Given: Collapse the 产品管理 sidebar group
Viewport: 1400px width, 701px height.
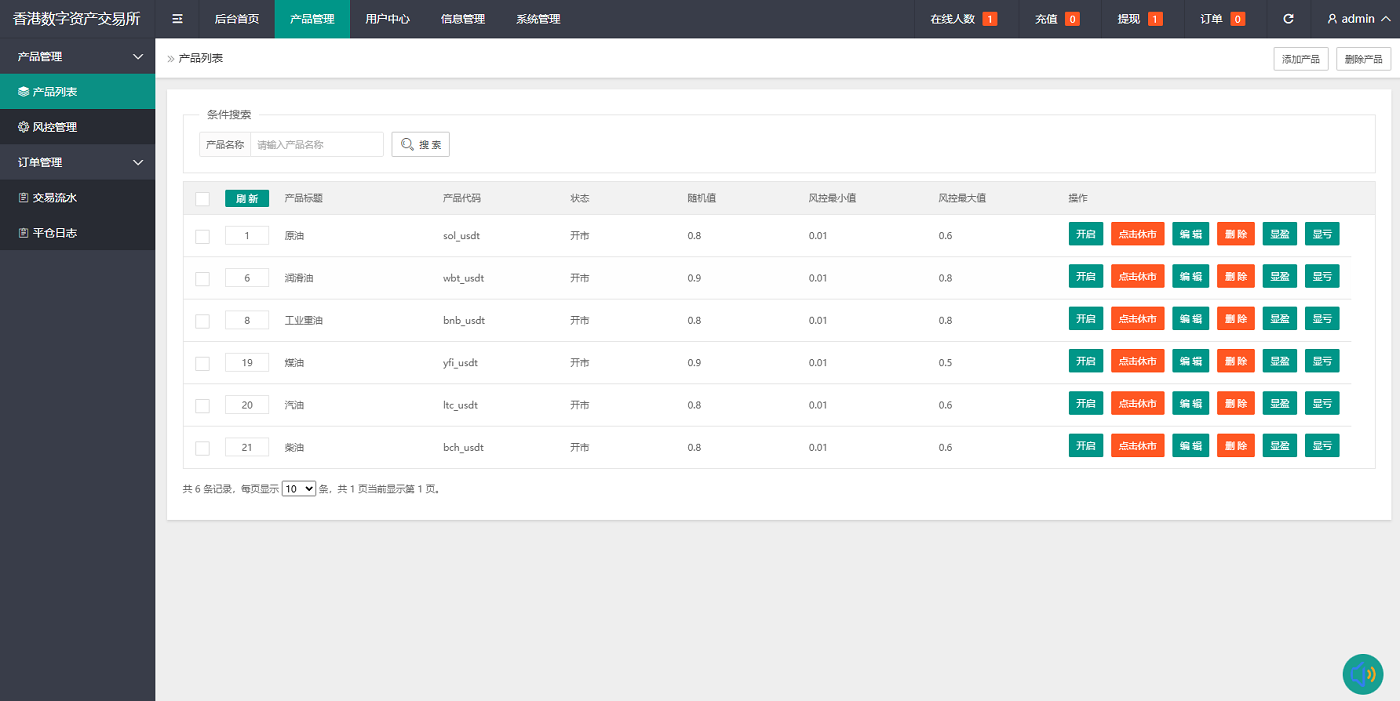Looking at the screenshot, I should point(138,57).
